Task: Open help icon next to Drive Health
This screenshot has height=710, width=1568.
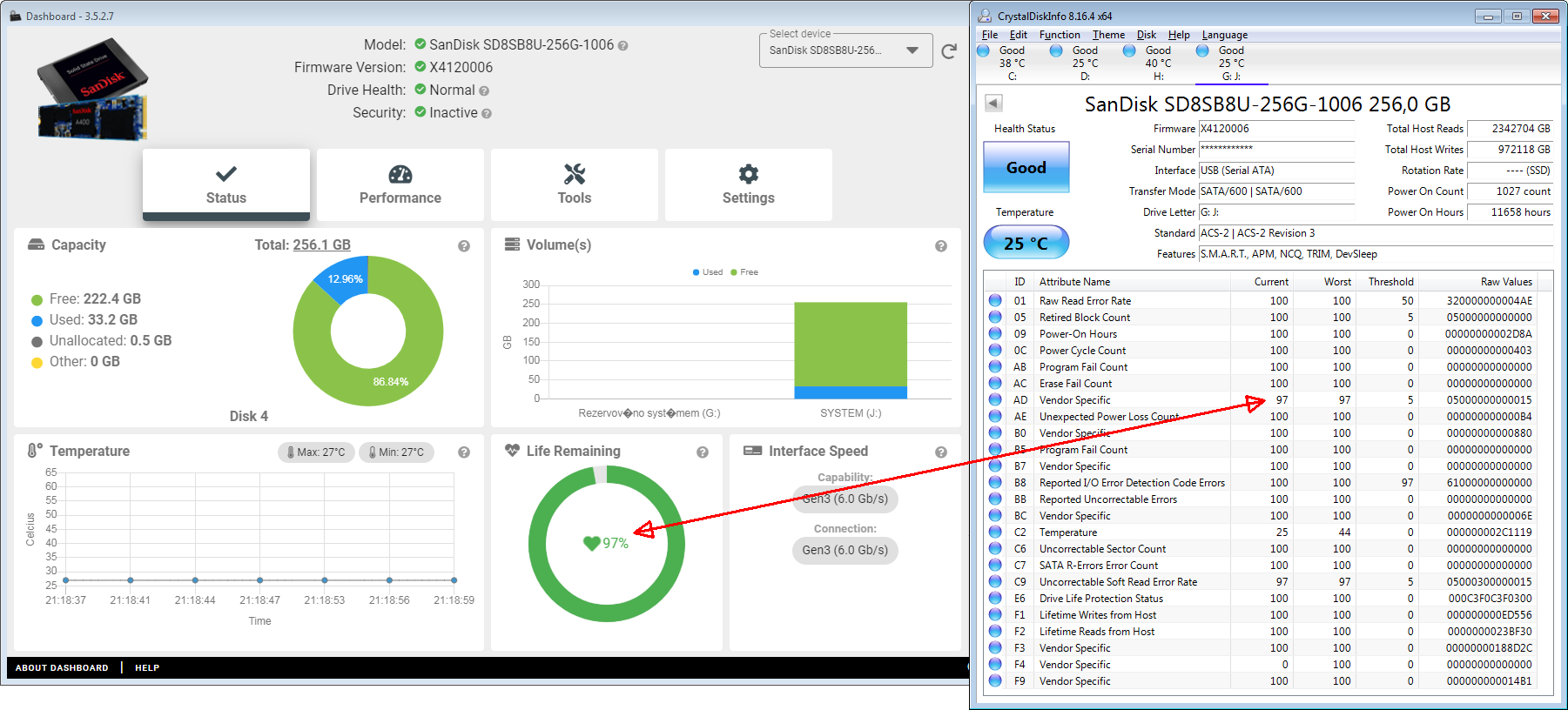Action: [484, 90]
